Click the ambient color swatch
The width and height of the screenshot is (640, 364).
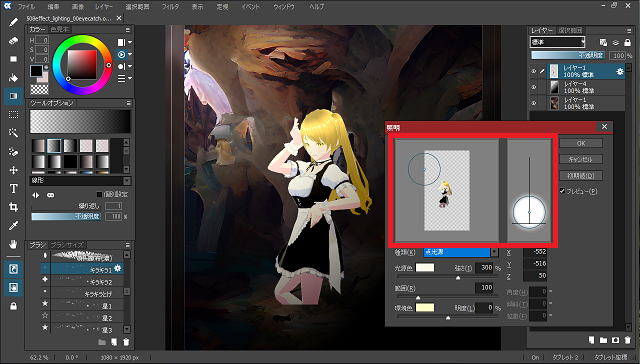[x=425, y=308]
